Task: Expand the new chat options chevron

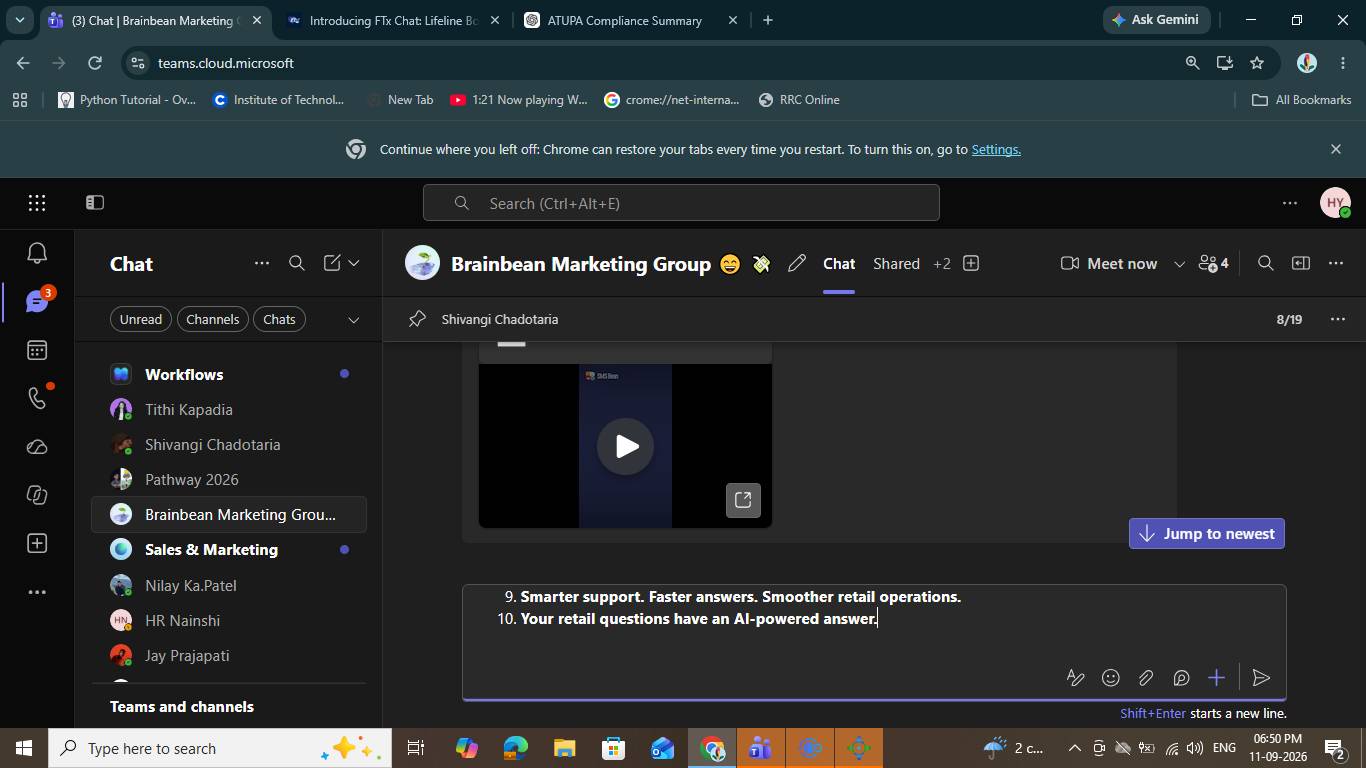Action: pos(353,263)
